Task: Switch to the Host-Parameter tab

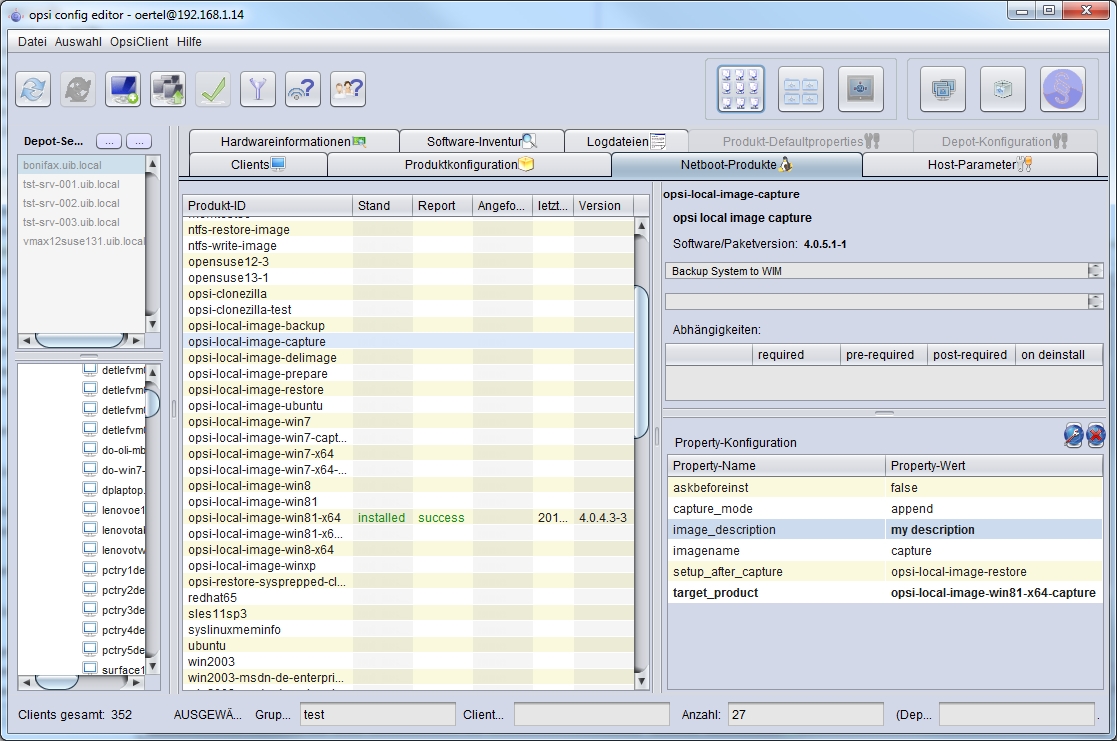Action: click(980, 165)
